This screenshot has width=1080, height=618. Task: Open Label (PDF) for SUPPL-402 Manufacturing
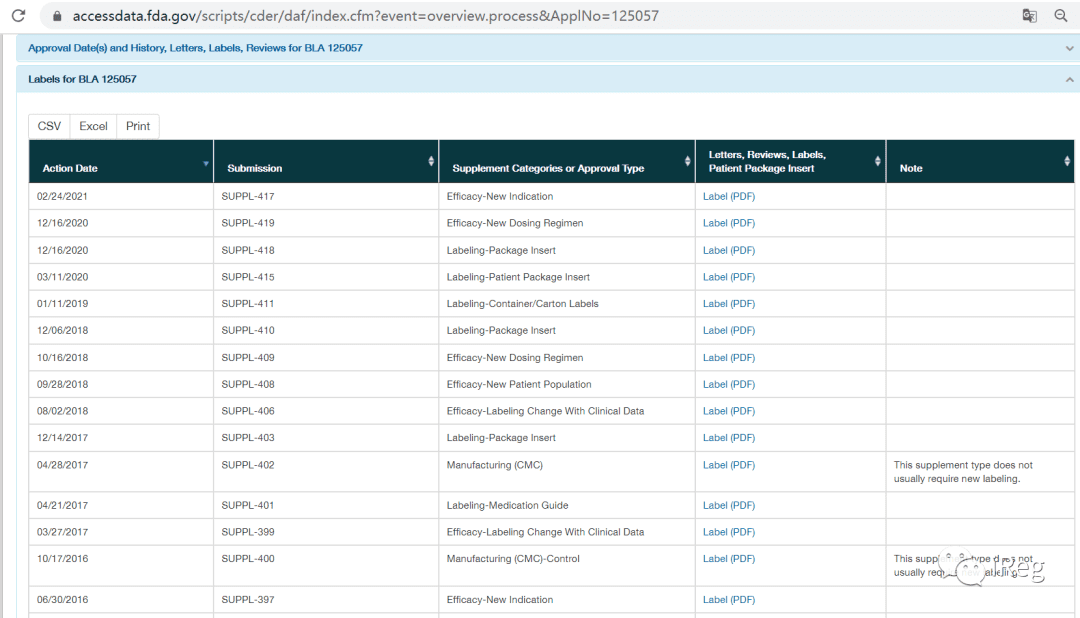tap(729, 465)
